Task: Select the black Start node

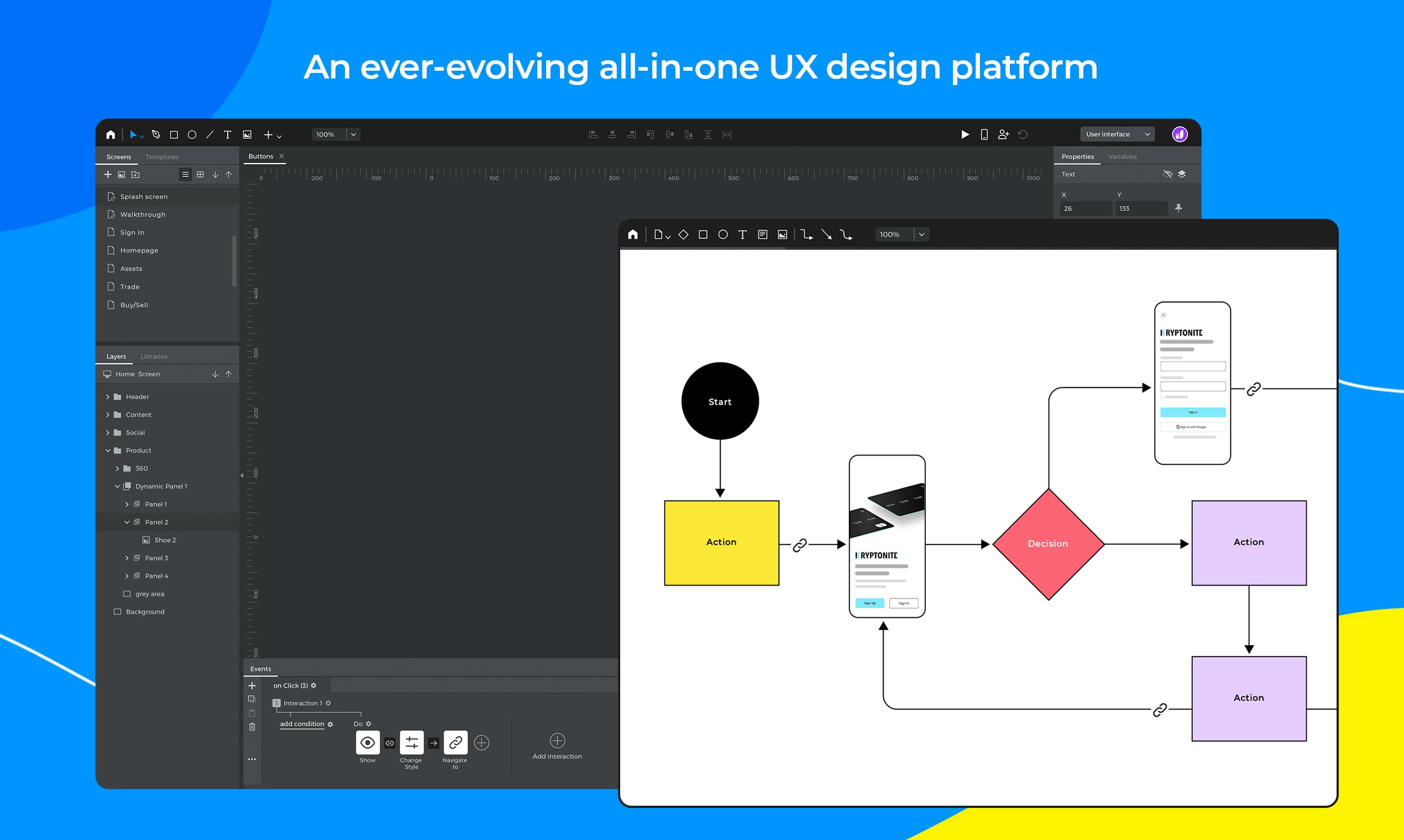Action: coord(720,401)
